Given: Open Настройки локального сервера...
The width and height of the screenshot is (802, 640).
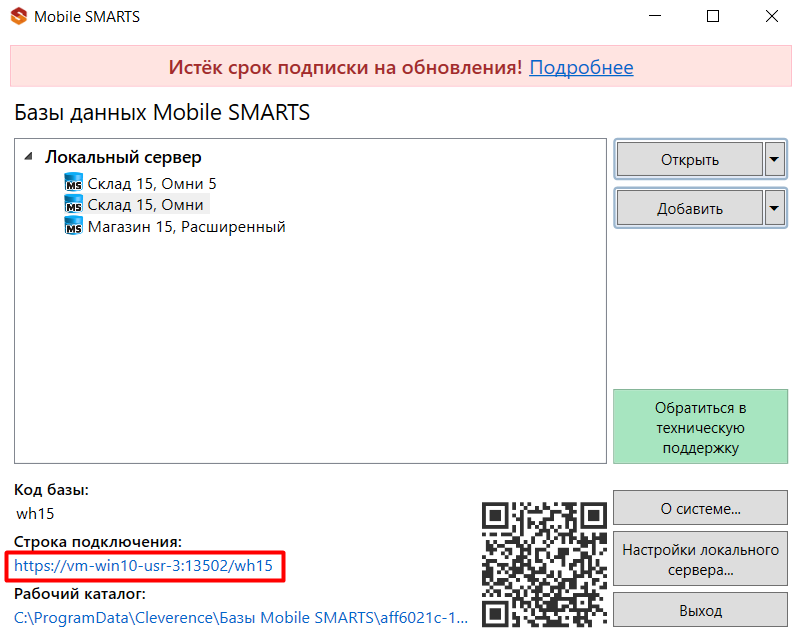Looking at the screenshot, I should point(700,559).
